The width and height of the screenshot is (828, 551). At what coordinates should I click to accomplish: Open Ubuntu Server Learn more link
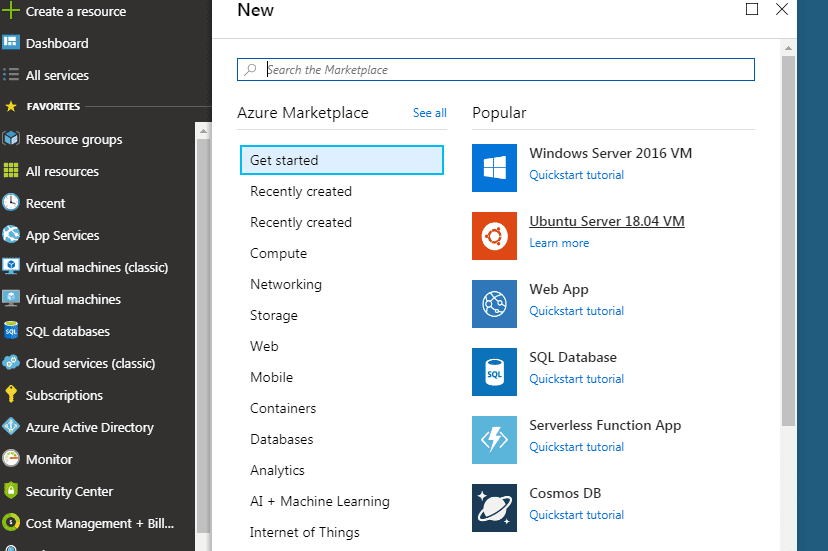[559, 243]
